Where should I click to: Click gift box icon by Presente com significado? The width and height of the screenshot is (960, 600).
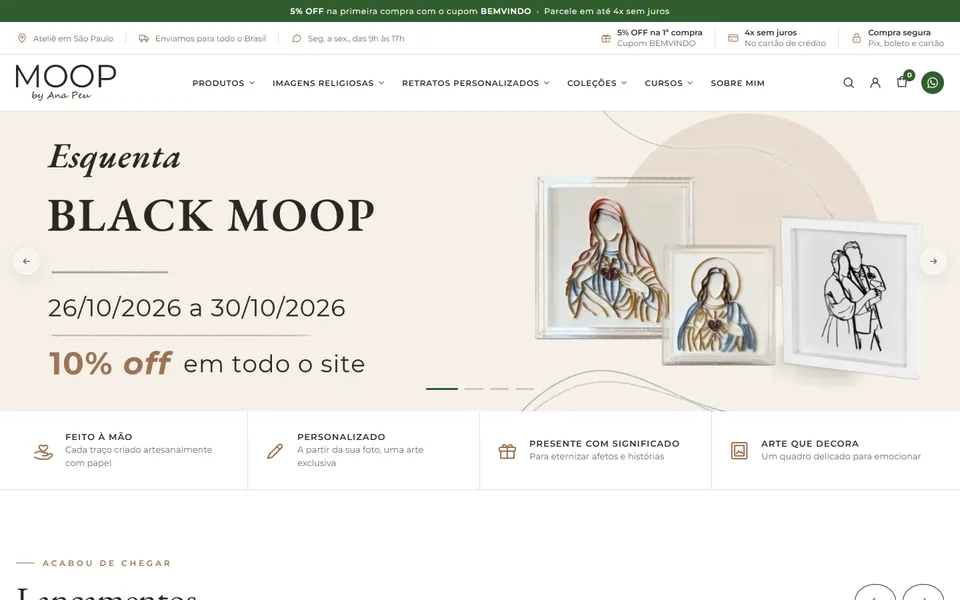click(507, 451)
